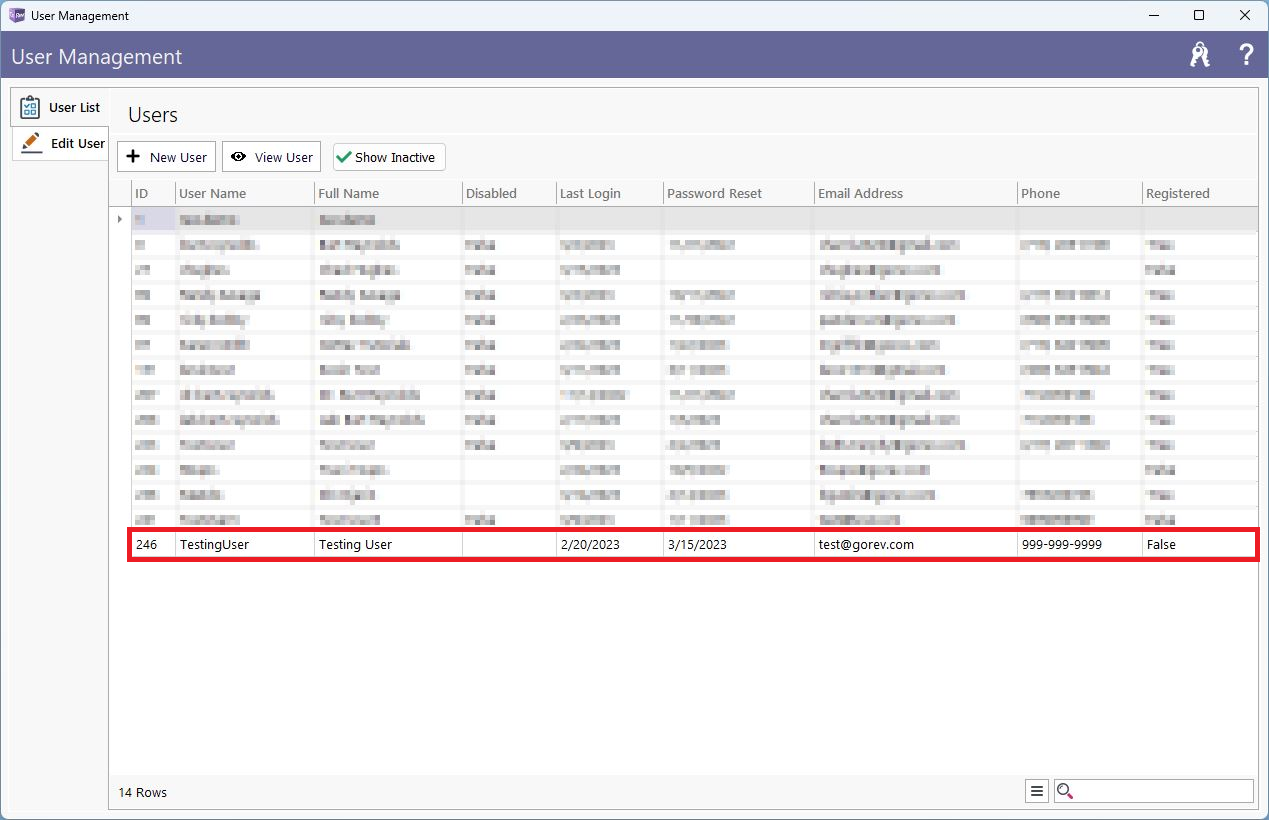Image resolution: width=1269 pixels, height=820 pixels.
Task: Sort by the Email Address column header
Action: point(915,193)
